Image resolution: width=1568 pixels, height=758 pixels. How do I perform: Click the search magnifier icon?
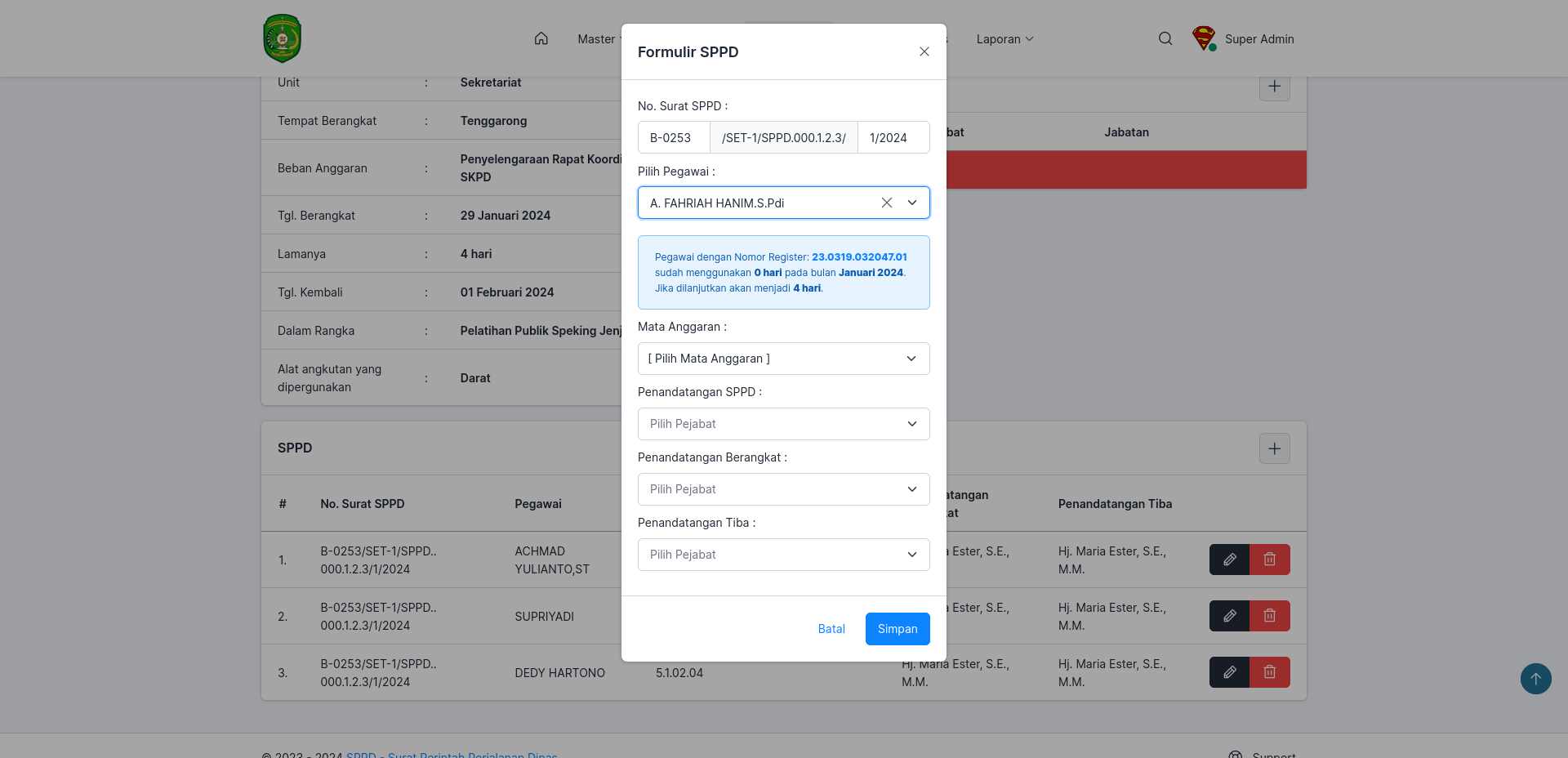tap(1165, 38)
